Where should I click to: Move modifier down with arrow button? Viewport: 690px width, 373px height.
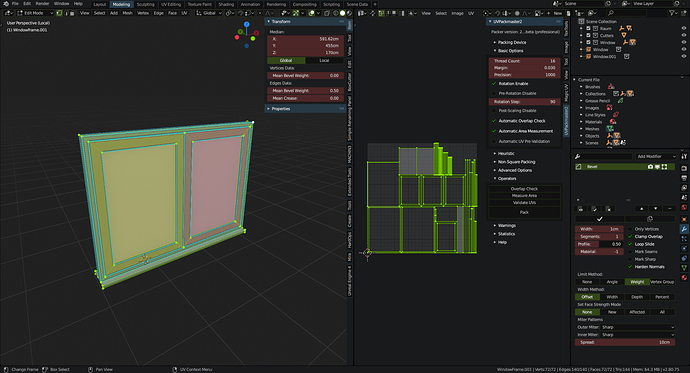tap(656, 208)
